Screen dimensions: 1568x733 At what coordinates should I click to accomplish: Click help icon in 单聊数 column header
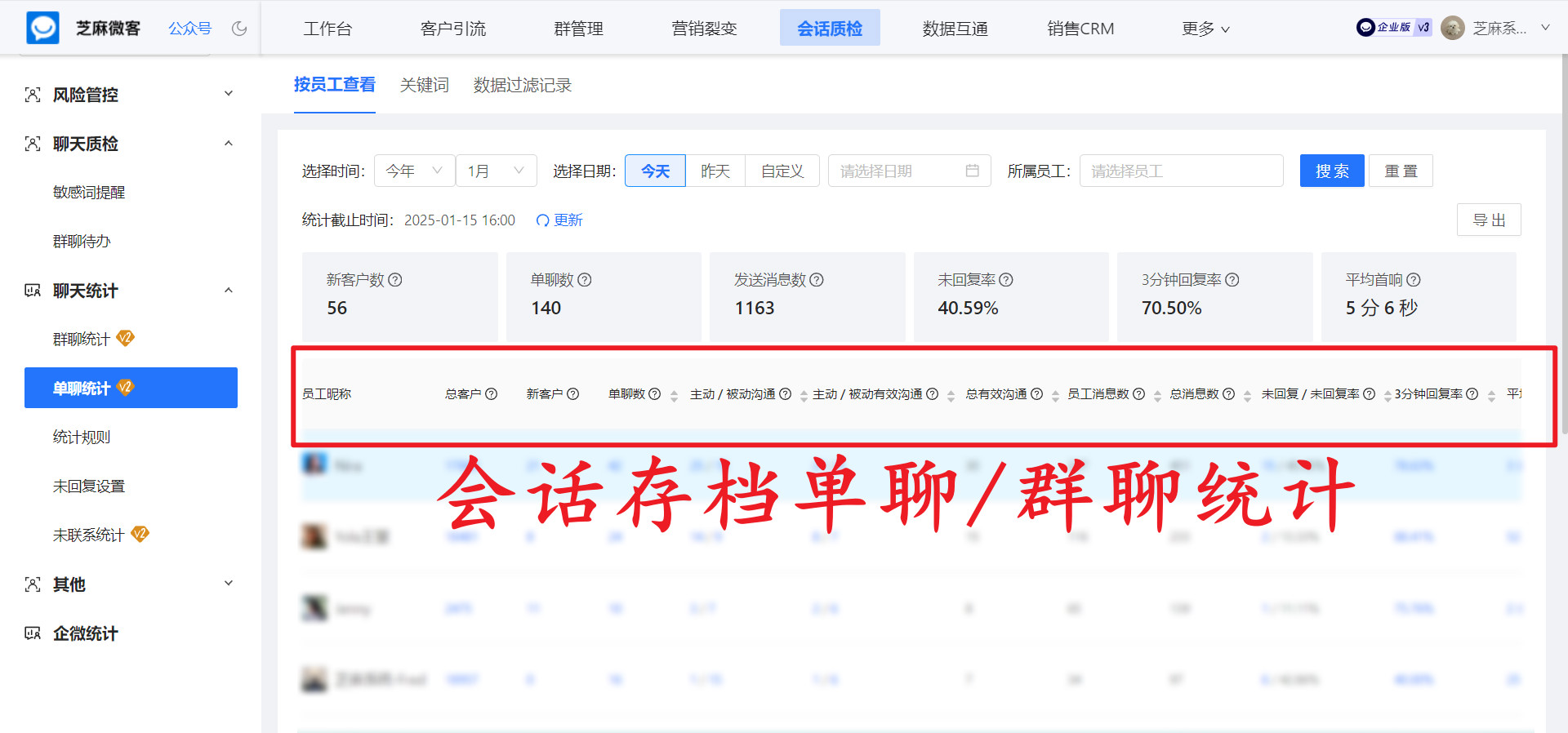[655, 394]
